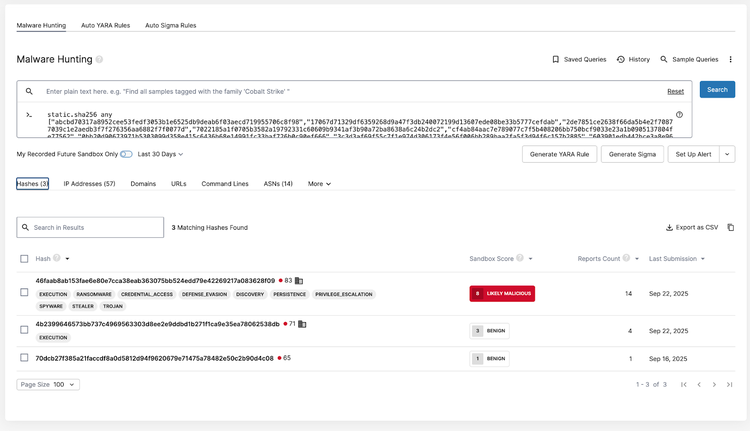Open the IP Addresses (57) tab
Viewport: 750px width, 431px height.
click(89, 184)
